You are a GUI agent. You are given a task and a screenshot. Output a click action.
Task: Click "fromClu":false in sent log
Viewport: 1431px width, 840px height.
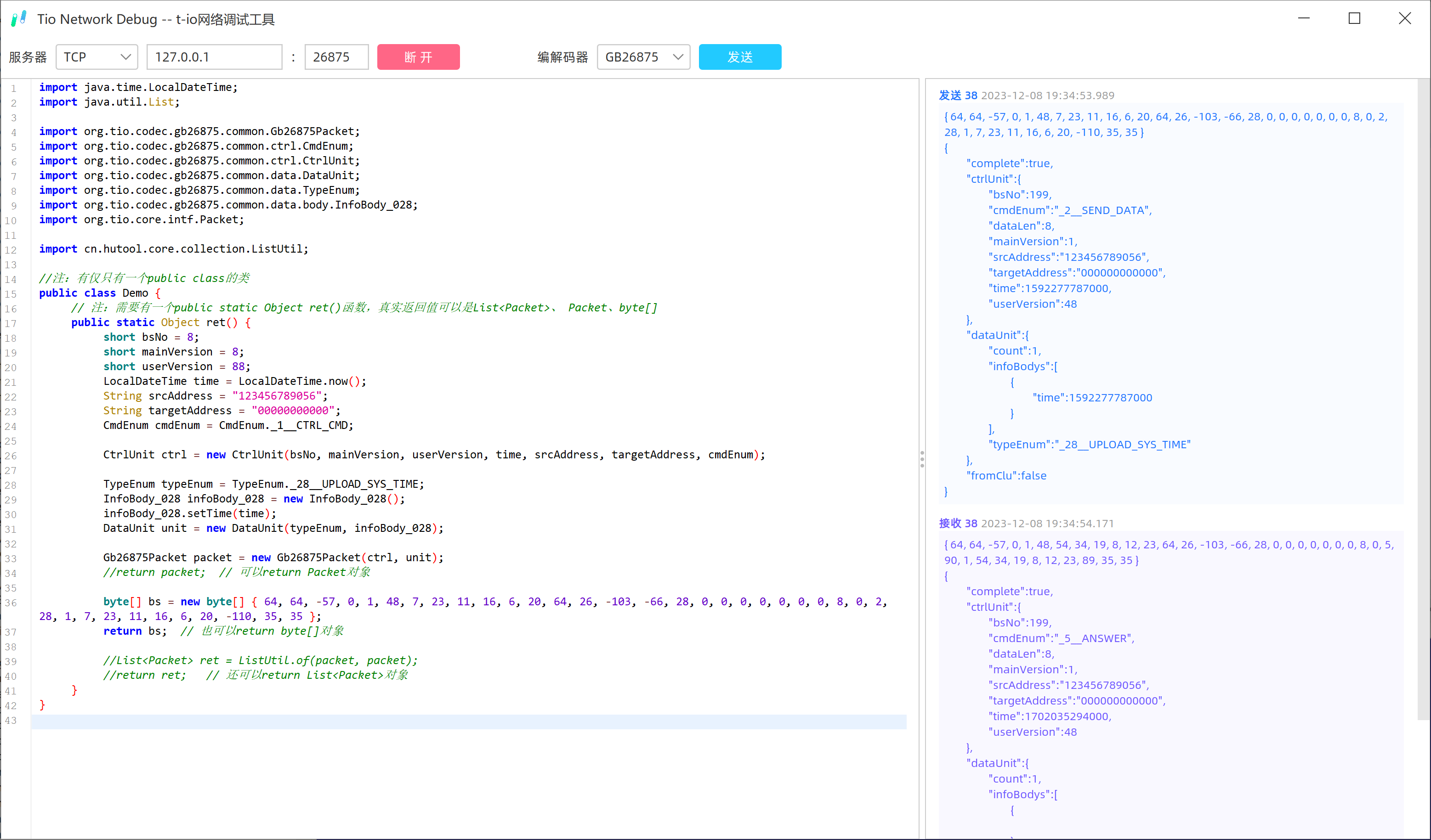click(x=1006, y=476)
